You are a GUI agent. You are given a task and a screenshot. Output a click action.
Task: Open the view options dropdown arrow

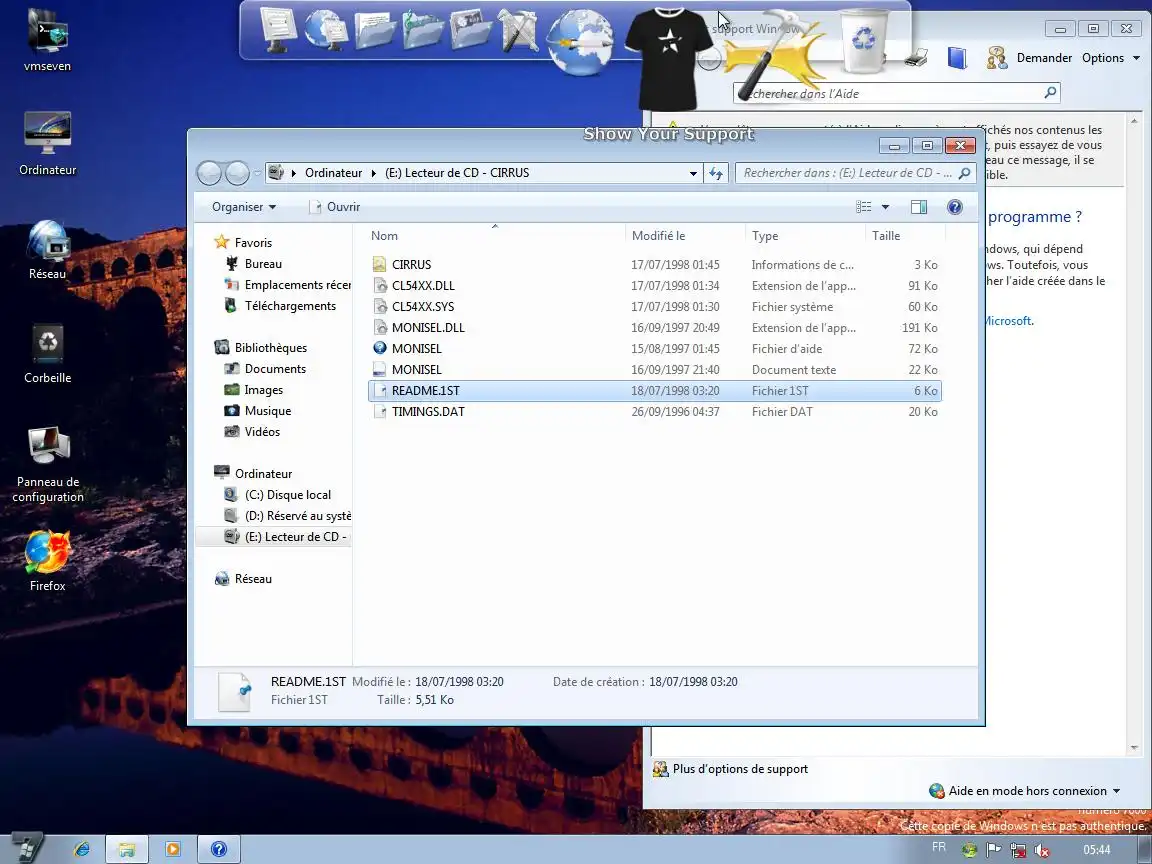point(885,207)
